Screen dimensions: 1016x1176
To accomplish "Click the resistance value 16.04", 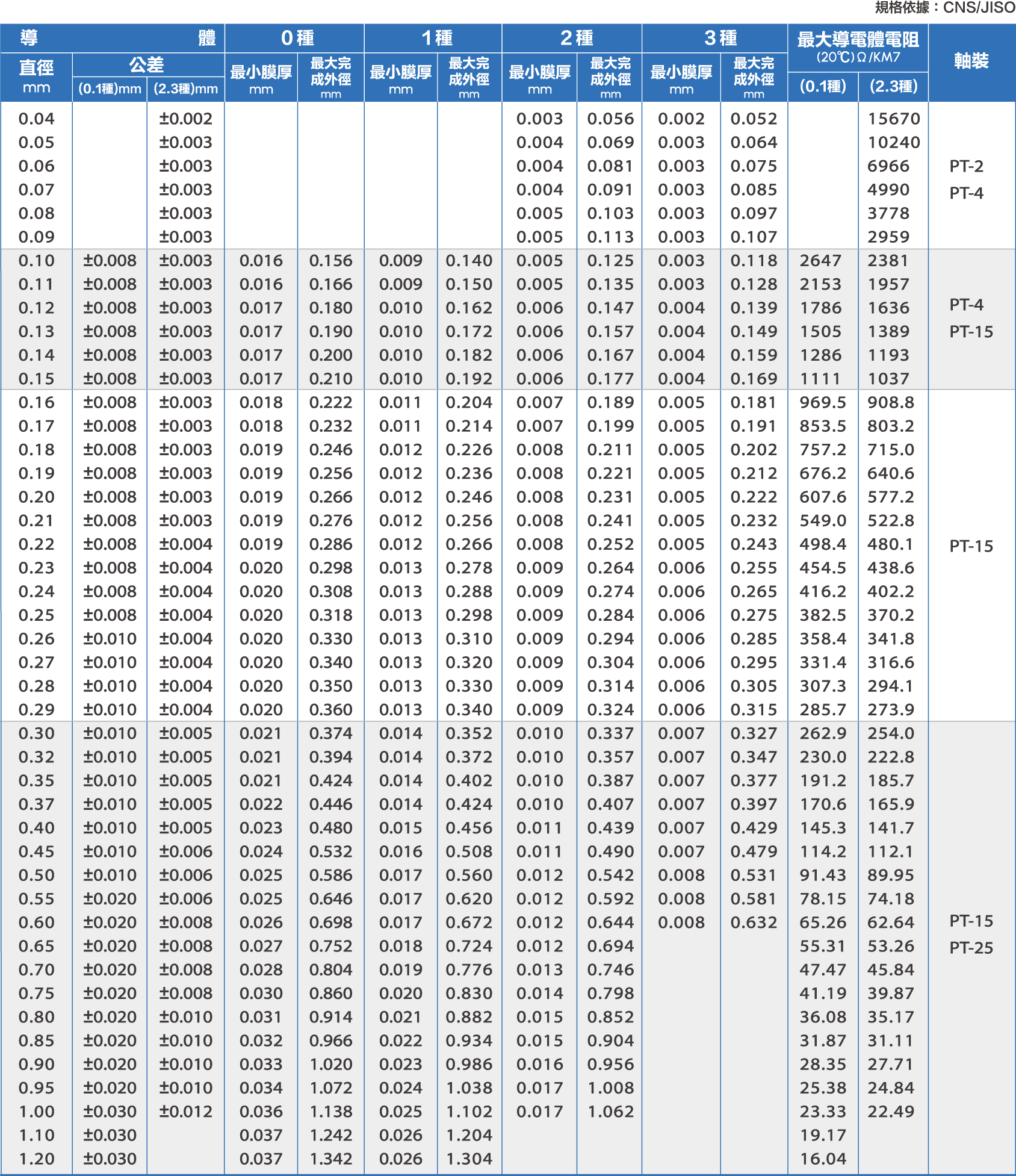I will tap(822, 1159).
